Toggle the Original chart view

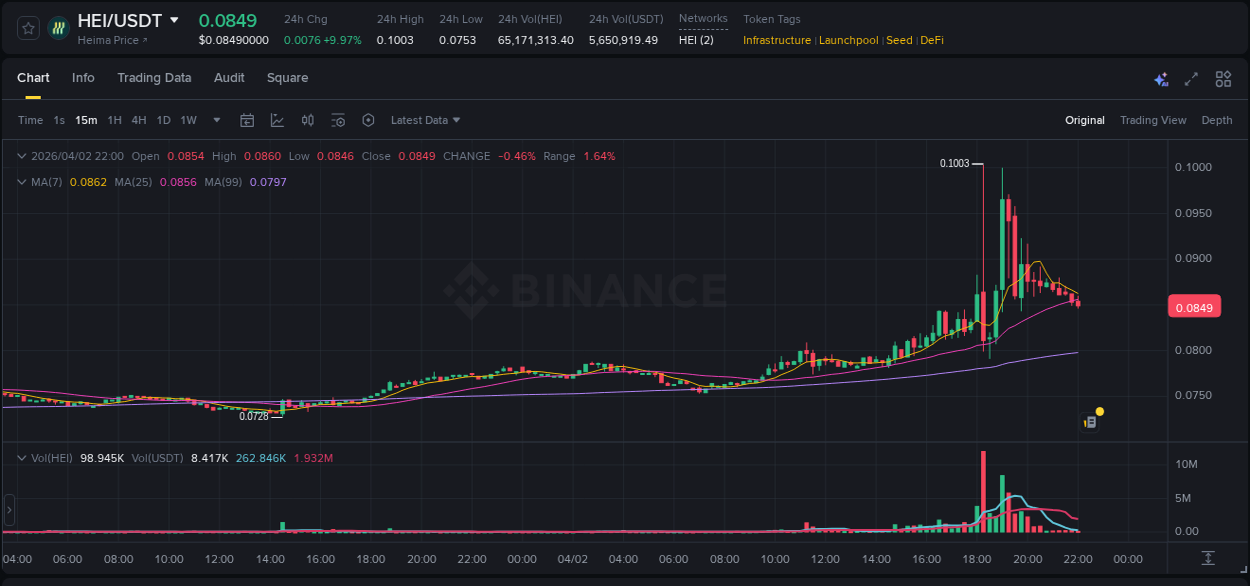[1085, 120]
